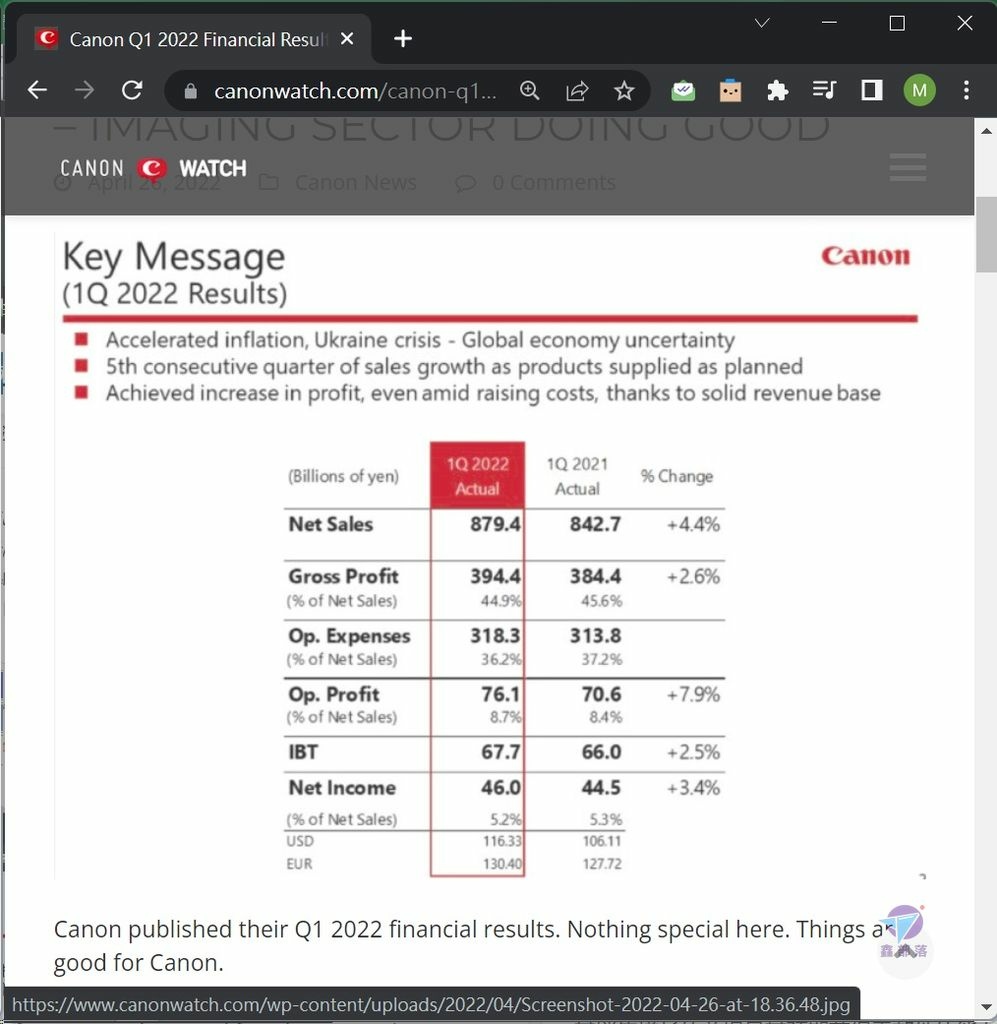
Task: Click the 1Q 2022 Actual column header
Action: (477, 475)
